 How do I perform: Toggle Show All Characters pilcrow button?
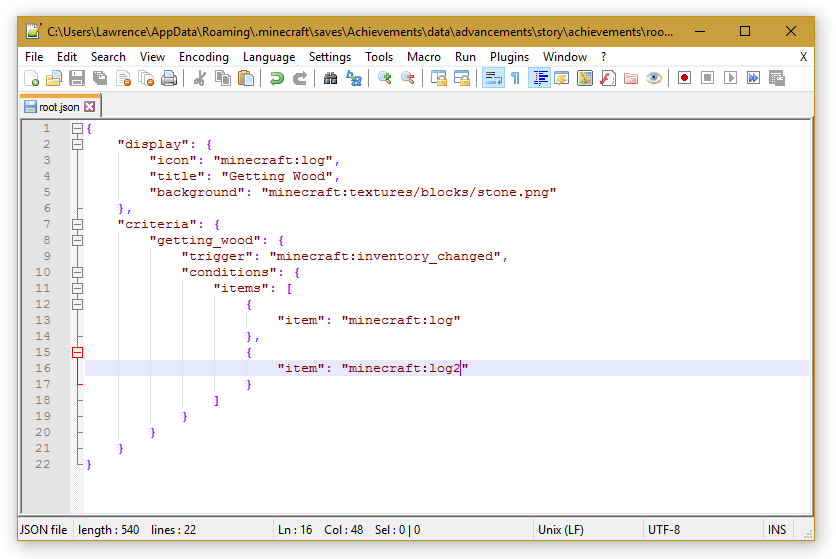click(x=515, y=78)
